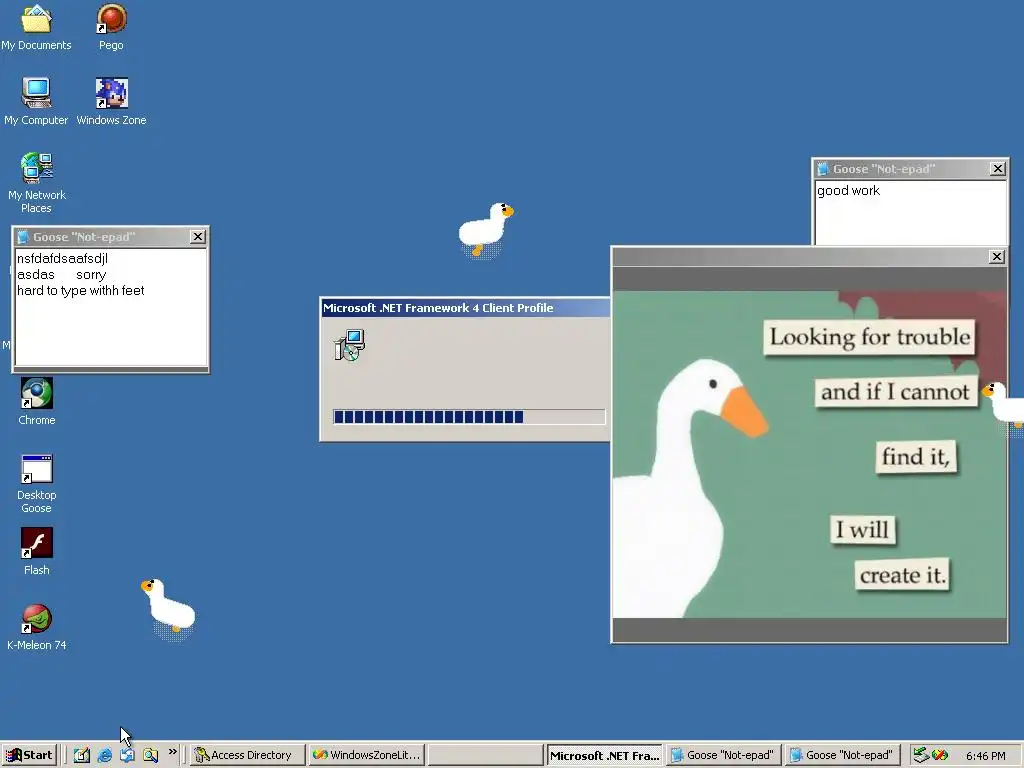Click the "Looking for trouble" caption in the meme
1024x768 pixels.
pos(869,337)
